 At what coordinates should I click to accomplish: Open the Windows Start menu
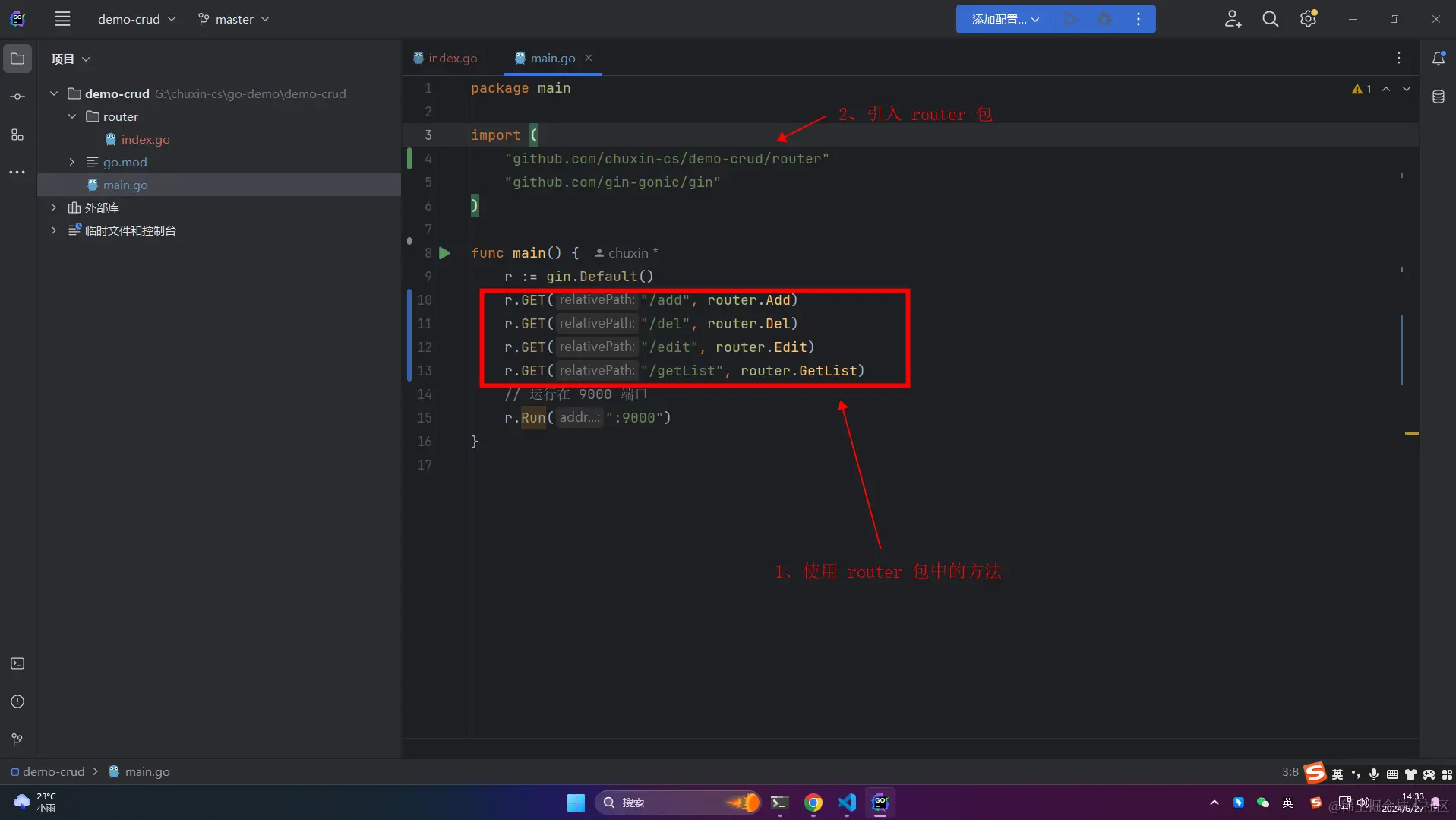576,803
